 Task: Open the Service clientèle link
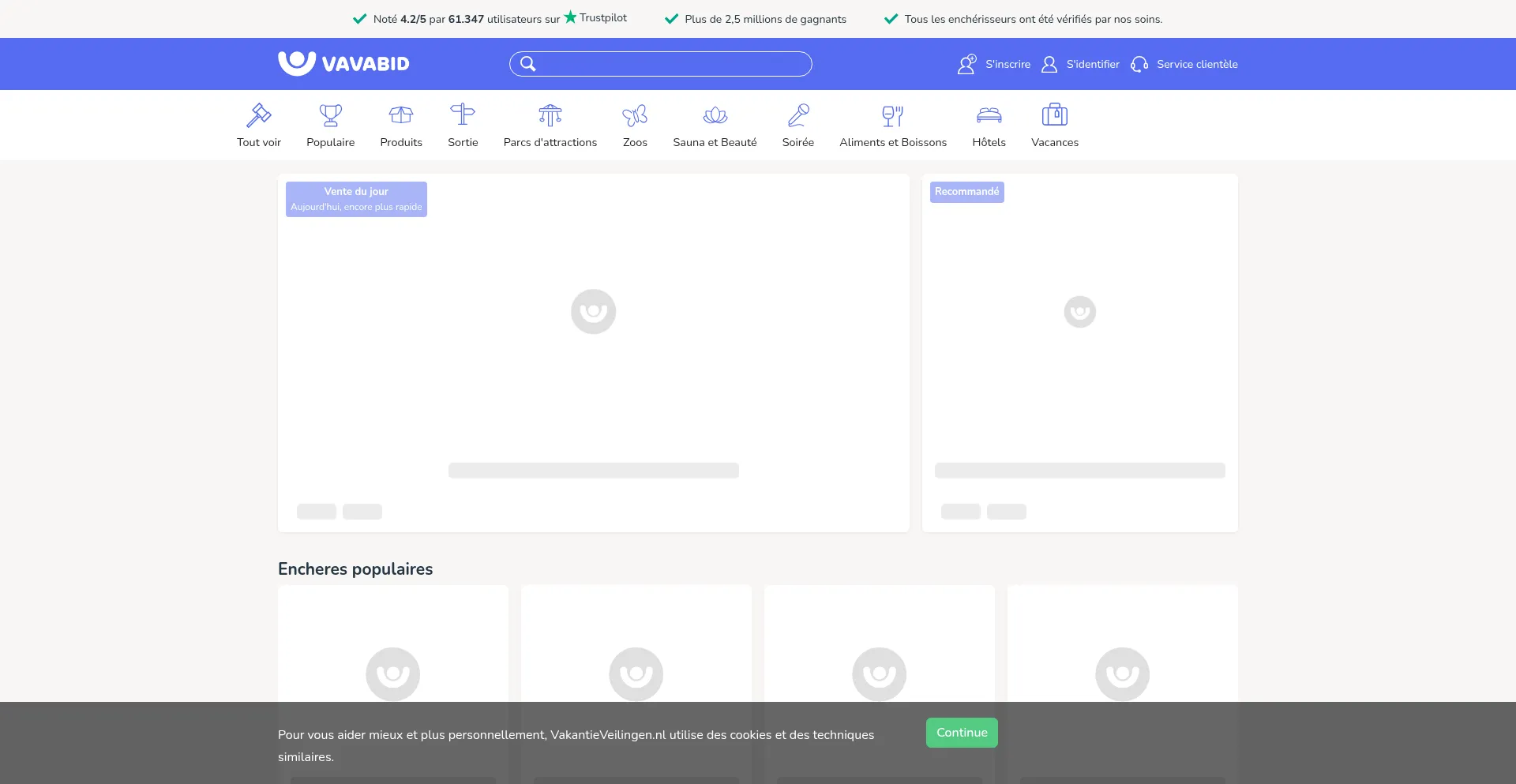[x=1197, y=64]
